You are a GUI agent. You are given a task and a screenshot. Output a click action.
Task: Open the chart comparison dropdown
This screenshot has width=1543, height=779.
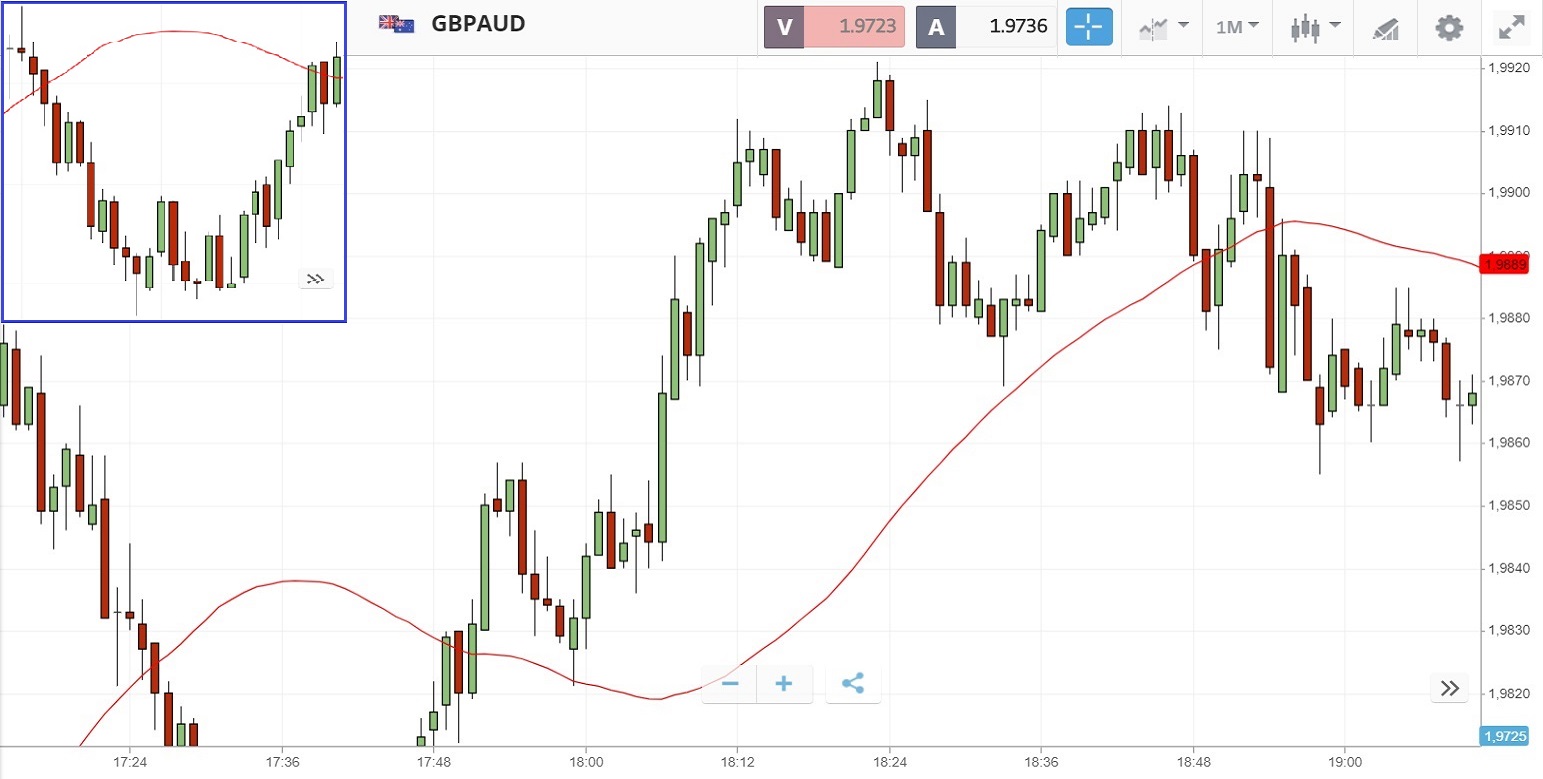1163,27
